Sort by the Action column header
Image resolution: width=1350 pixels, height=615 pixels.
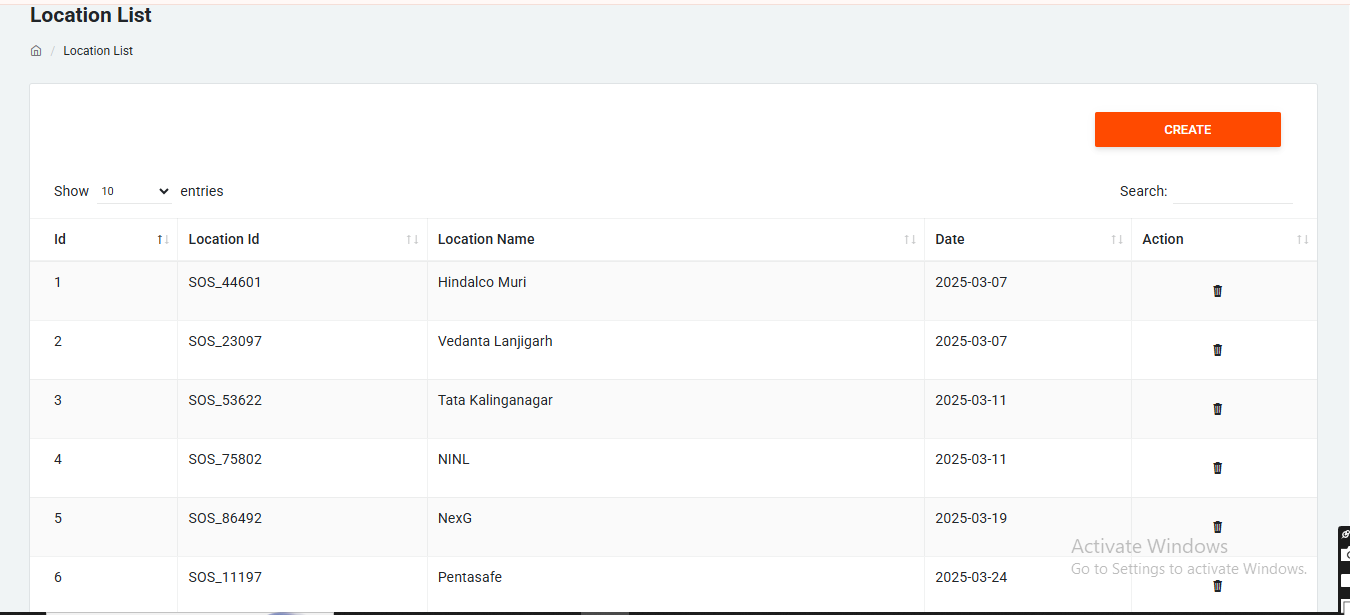1163,240
